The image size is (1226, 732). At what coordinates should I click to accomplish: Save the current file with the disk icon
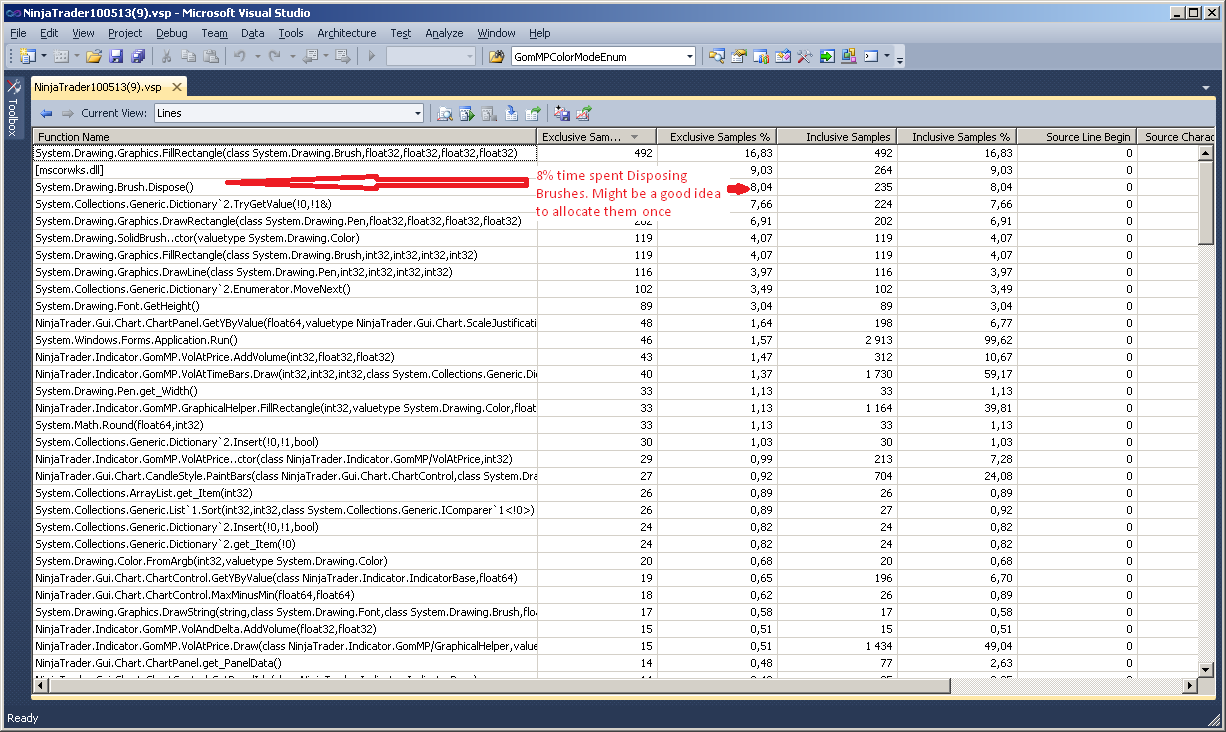pyautogui.click(x=116, y=56)
